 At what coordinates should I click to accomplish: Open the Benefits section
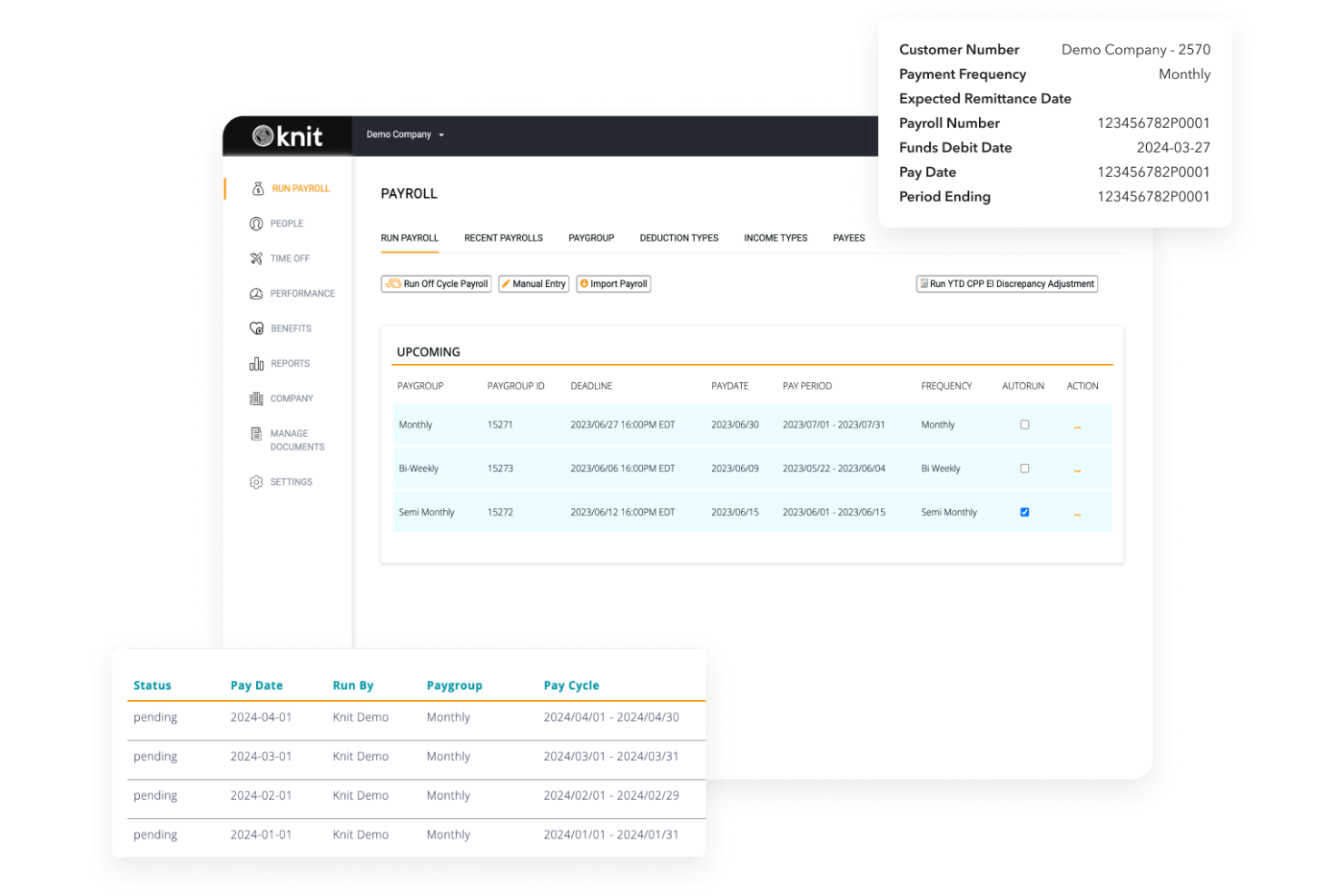[292, 328]
